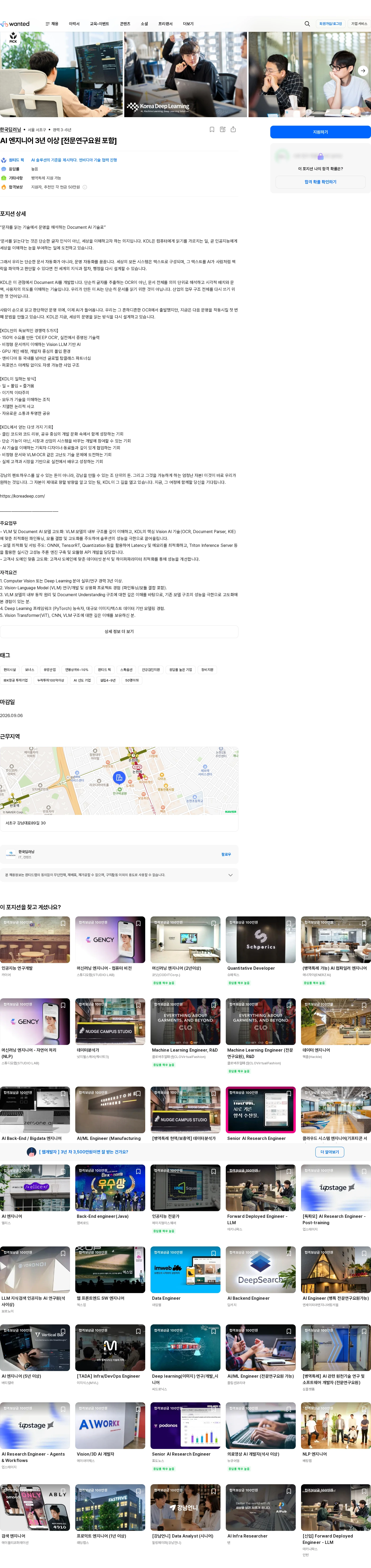This screenshot has height=1568, width=371.
Task: Open the Korea Deep Learning office photo
Action: coord(185,74)
